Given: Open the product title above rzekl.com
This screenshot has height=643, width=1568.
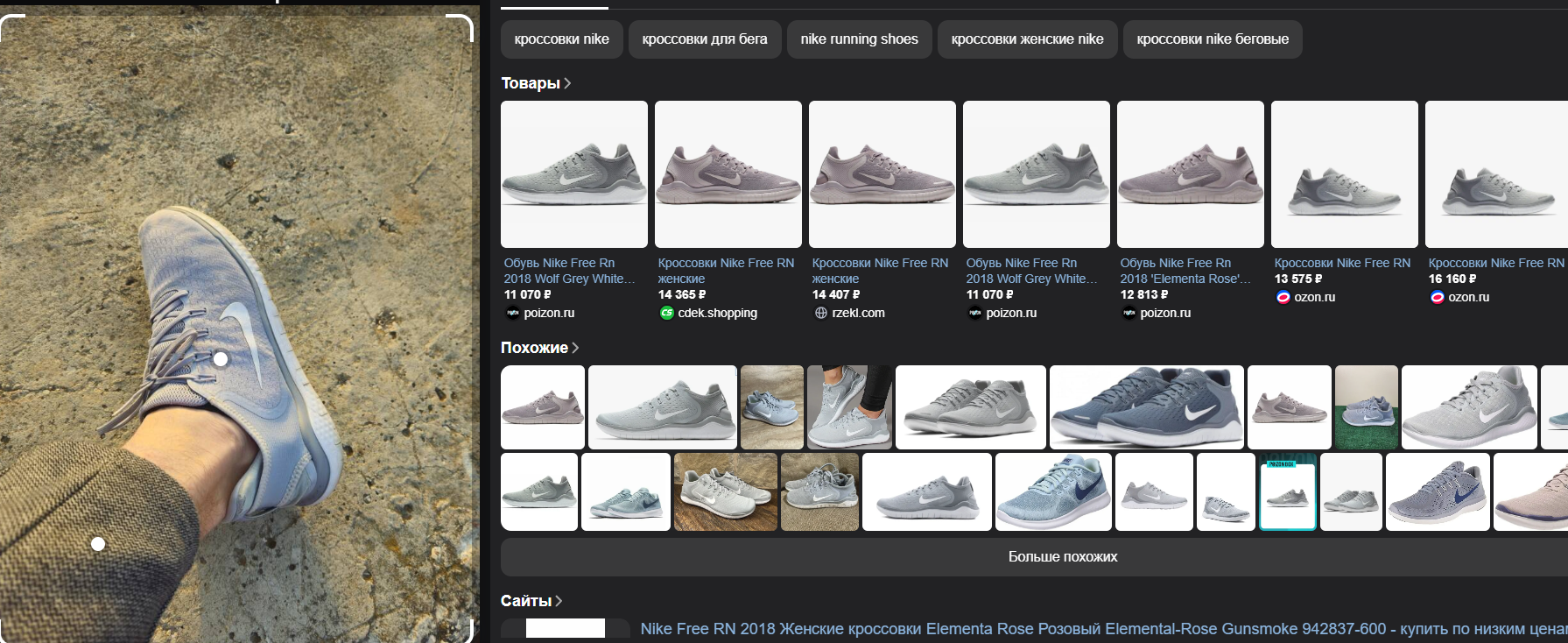Looking at the screenshot, I should [x=880, y=271].
